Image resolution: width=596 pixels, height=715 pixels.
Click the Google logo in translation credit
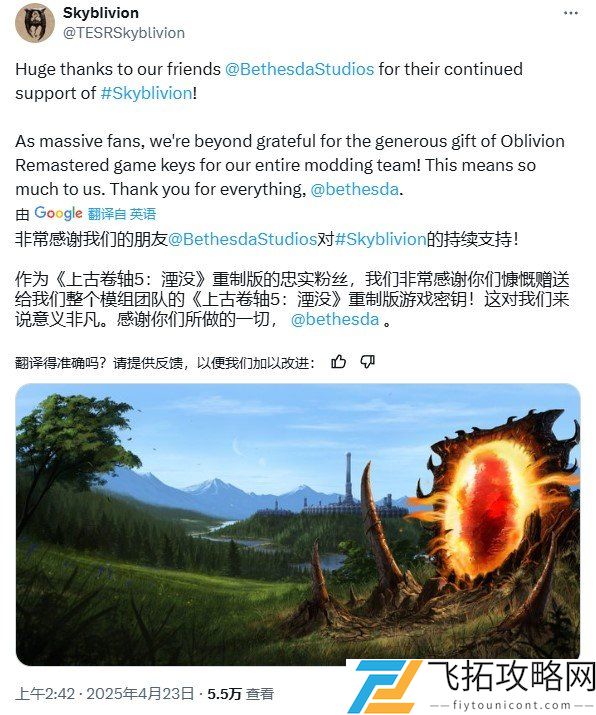click(58, 213)
